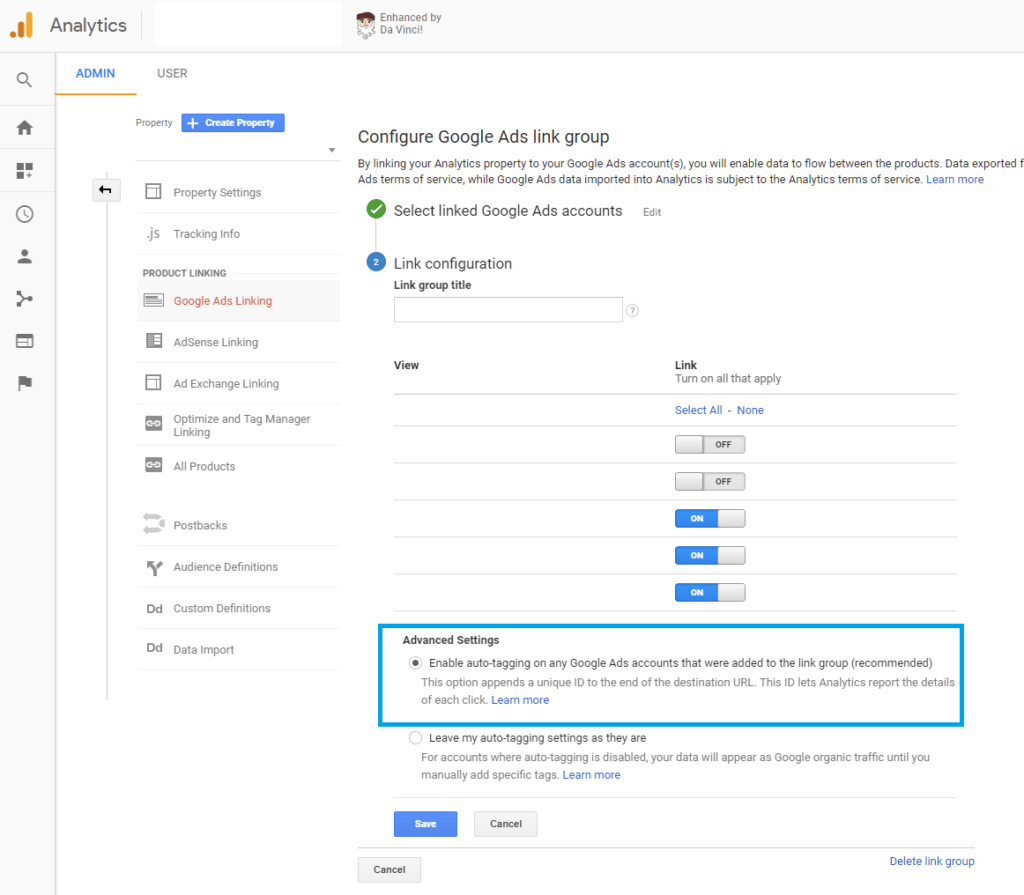Screen dimensions: 1024x895
Task: Select the Enable auto-tagging radio option
Action: (415, 663)
